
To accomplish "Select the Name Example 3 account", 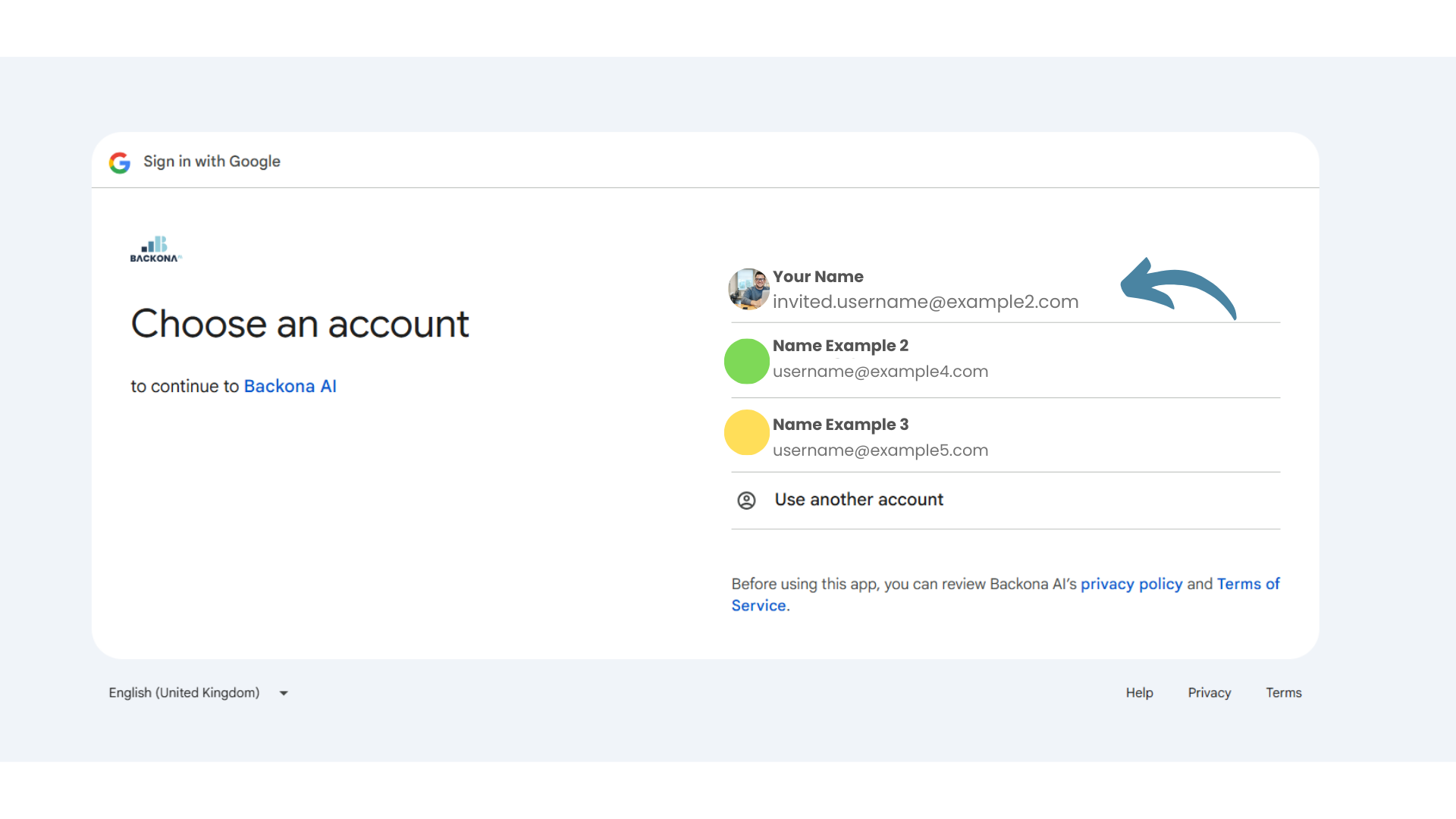I will click(1006, 435).
